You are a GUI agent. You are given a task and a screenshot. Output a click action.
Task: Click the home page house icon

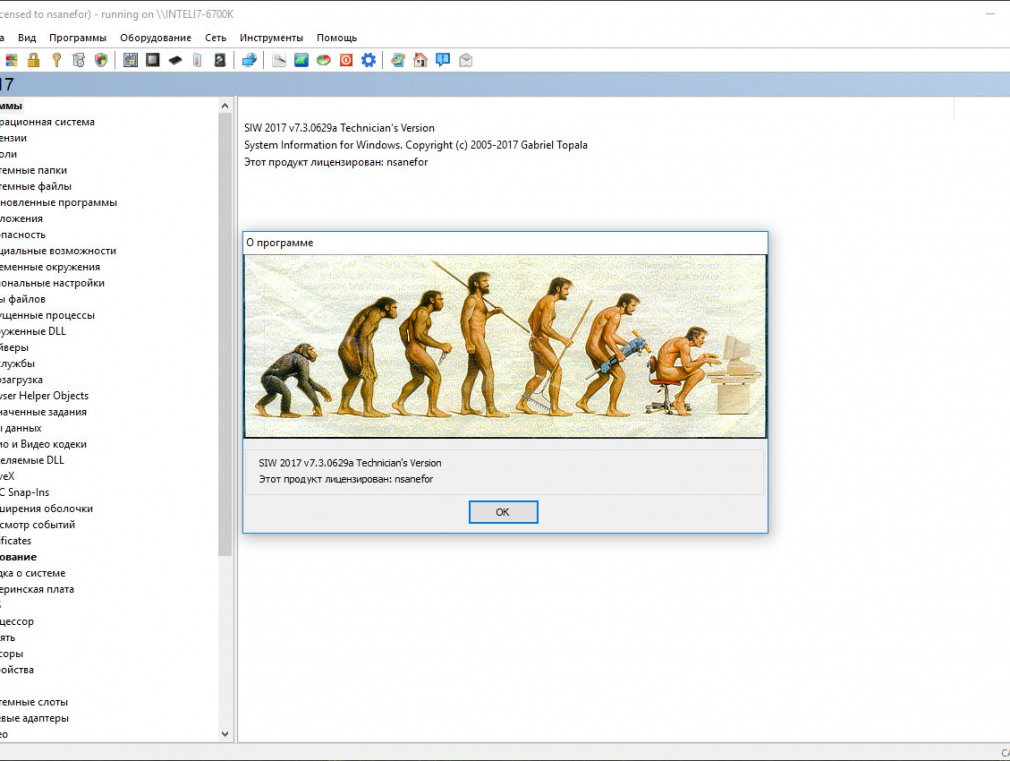421,61
